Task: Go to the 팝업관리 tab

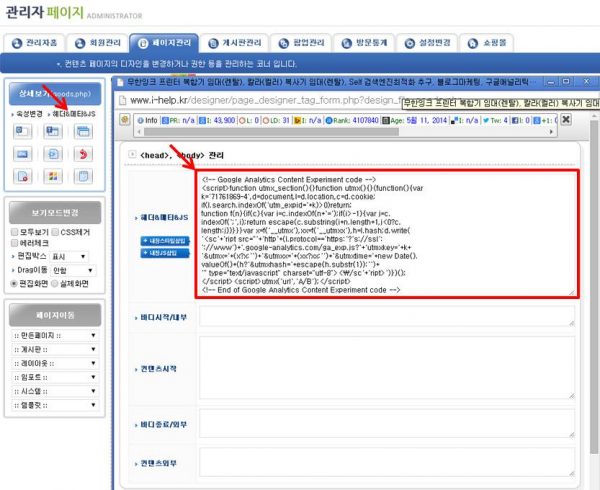Action: pos(301,43)
